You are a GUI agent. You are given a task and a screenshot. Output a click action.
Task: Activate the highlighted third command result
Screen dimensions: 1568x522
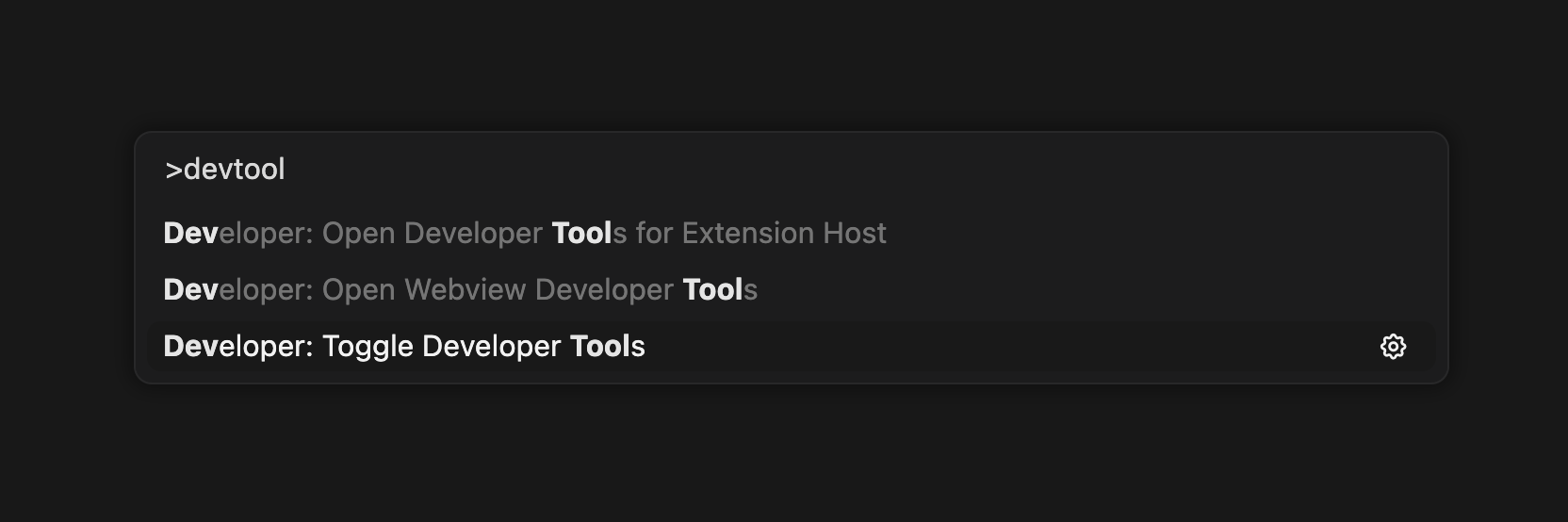(x=403, y=347)
